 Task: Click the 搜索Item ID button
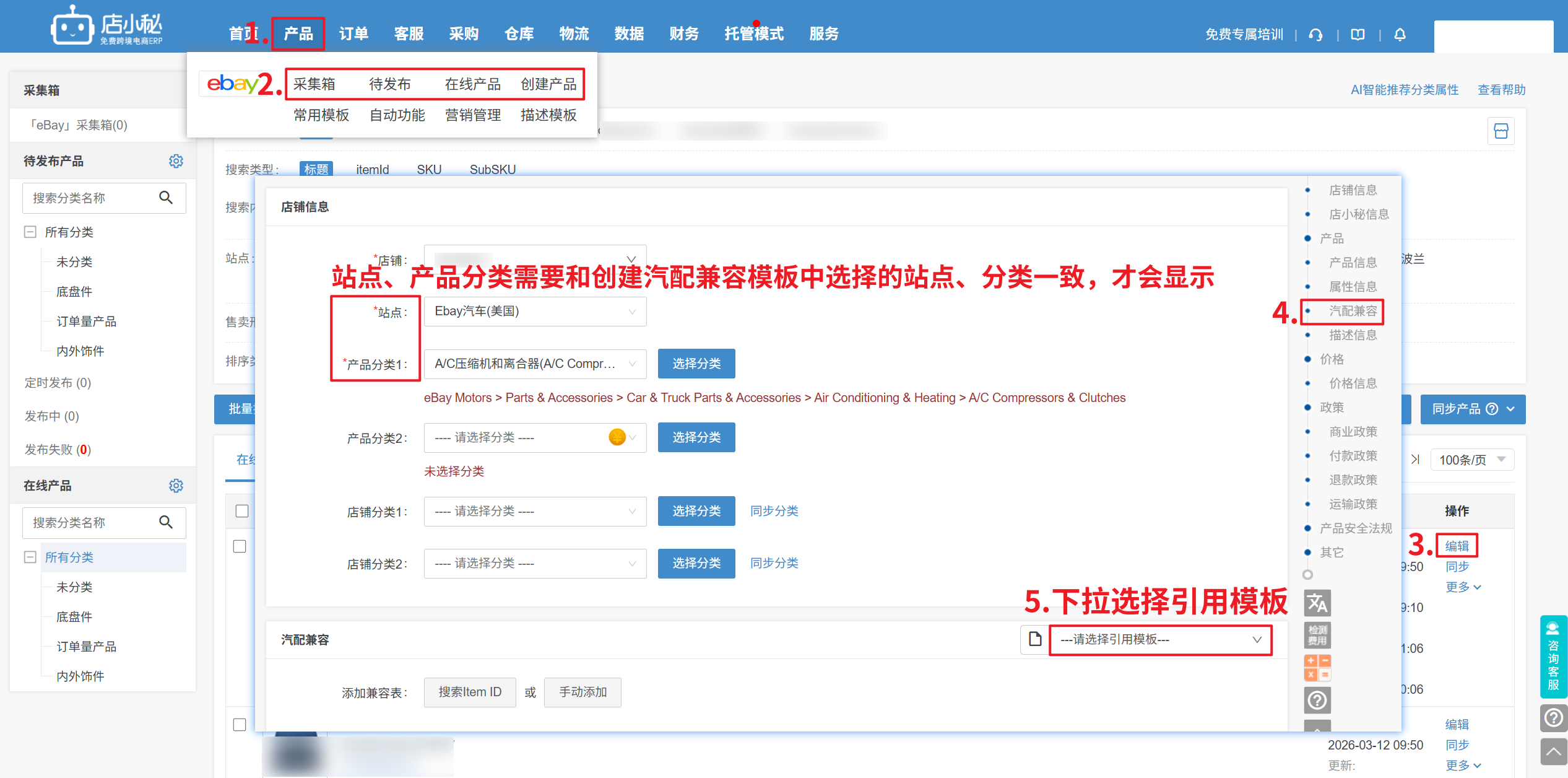pos(469,692)
